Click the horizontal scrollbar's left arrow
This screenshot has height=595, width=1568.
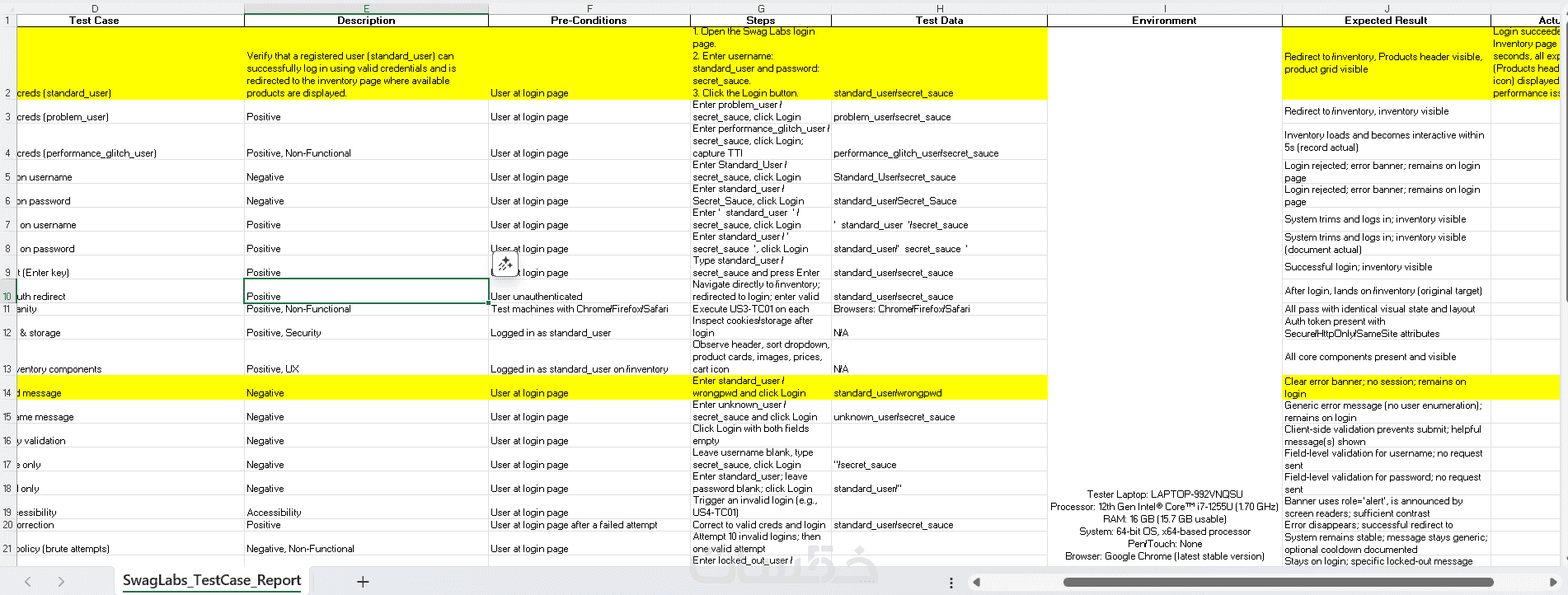tap(976, 582)
